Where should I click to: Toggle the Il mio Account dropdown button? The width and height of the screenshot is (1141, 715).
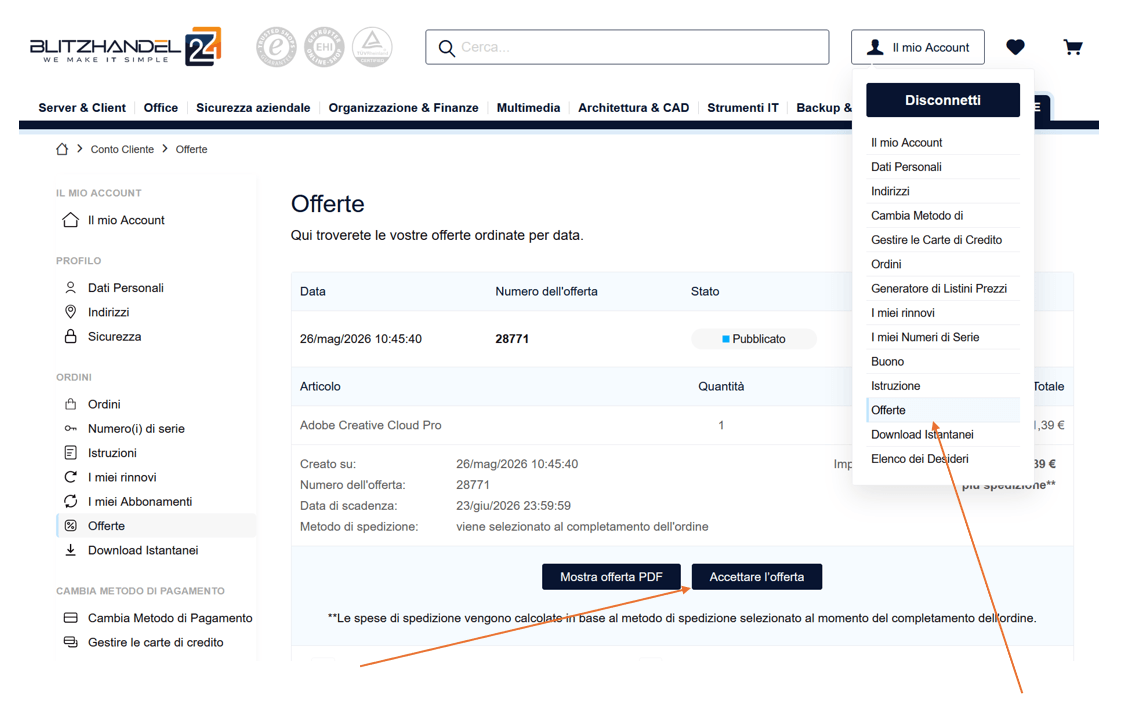click(x=918, y=47)
